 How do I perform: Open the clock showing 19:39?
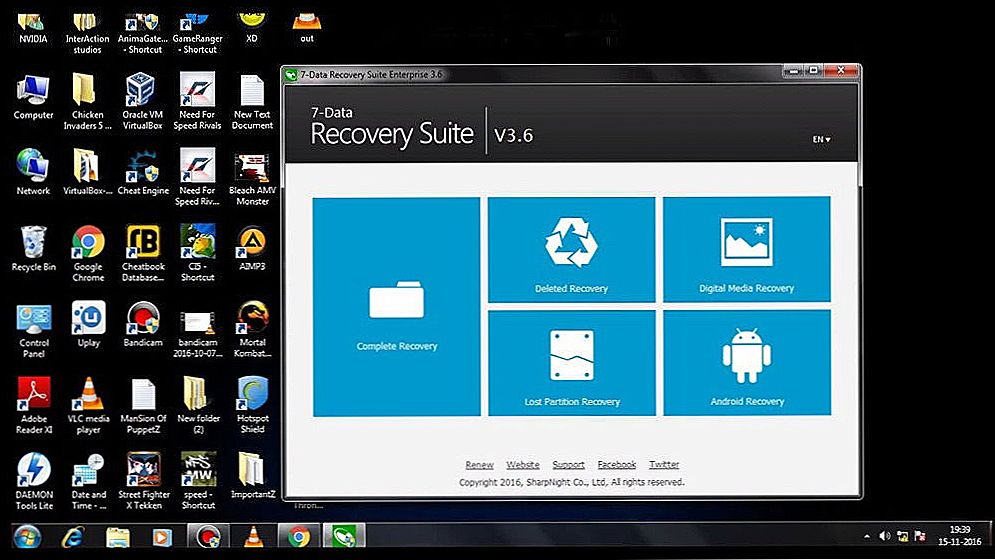coord(959,535)
